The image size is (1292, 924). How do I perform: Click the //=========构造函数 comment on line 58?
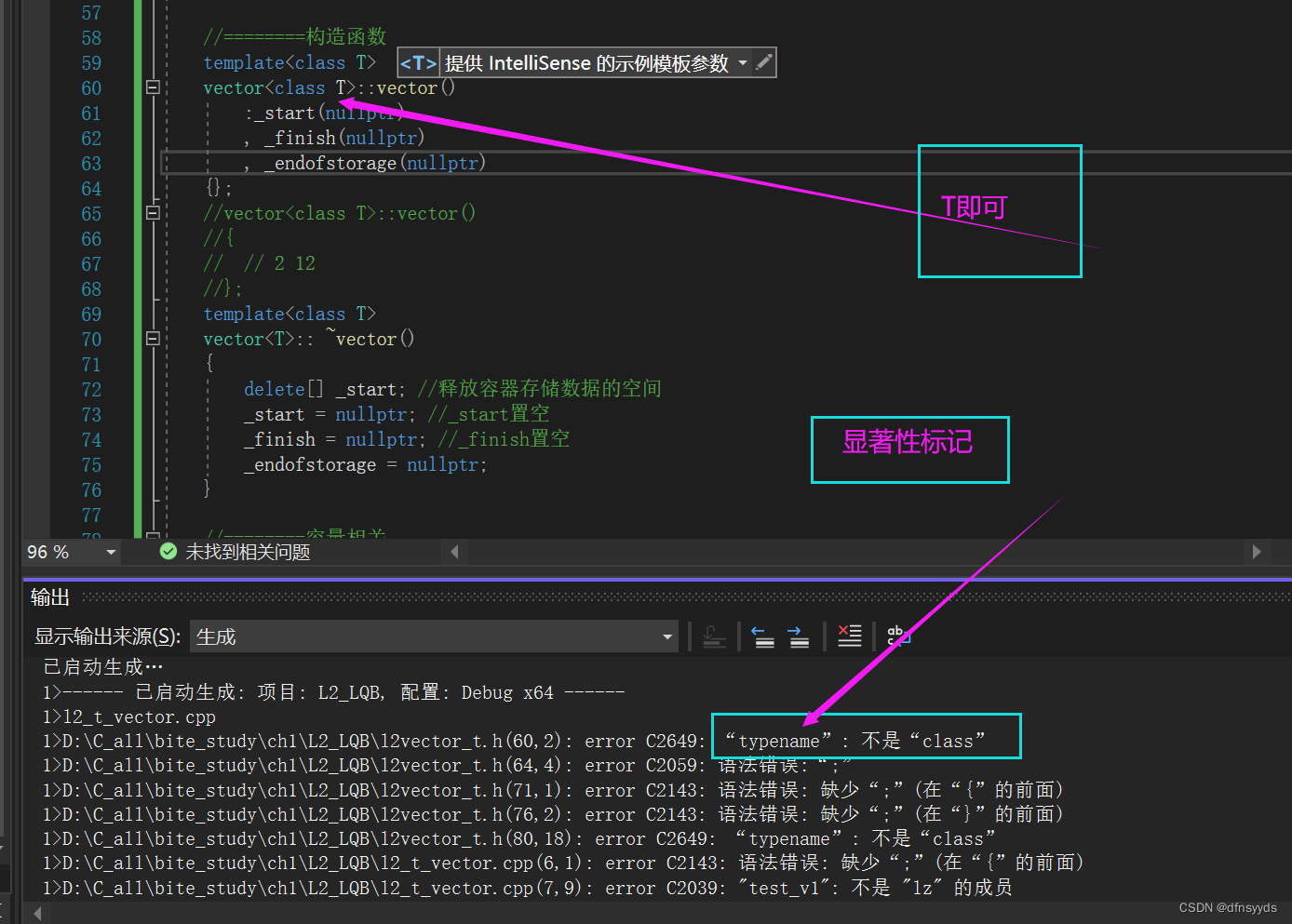[x=295, y=37]
